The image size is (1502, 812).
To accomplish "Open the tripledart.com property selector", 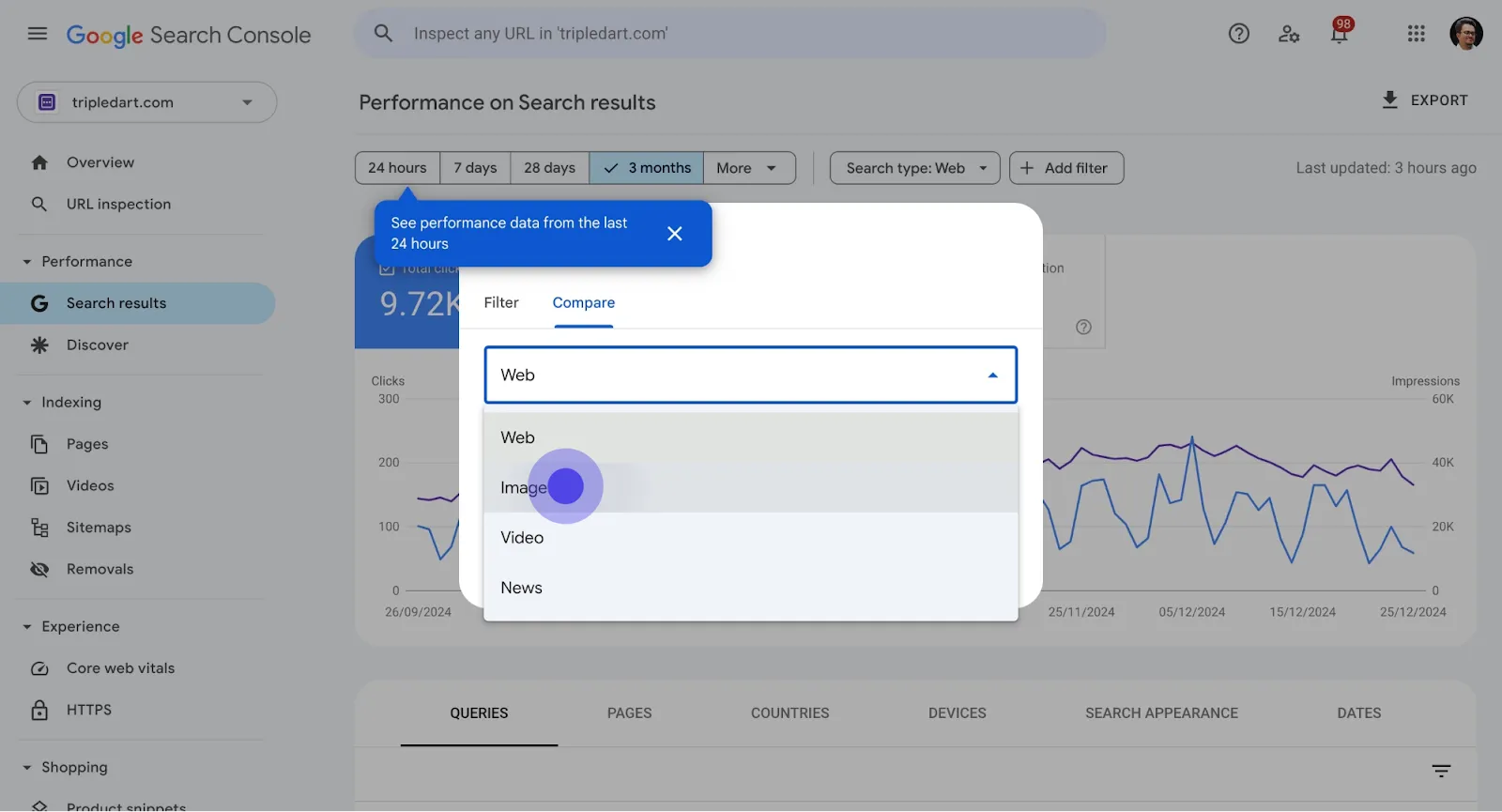I will [x=146, y=102].
